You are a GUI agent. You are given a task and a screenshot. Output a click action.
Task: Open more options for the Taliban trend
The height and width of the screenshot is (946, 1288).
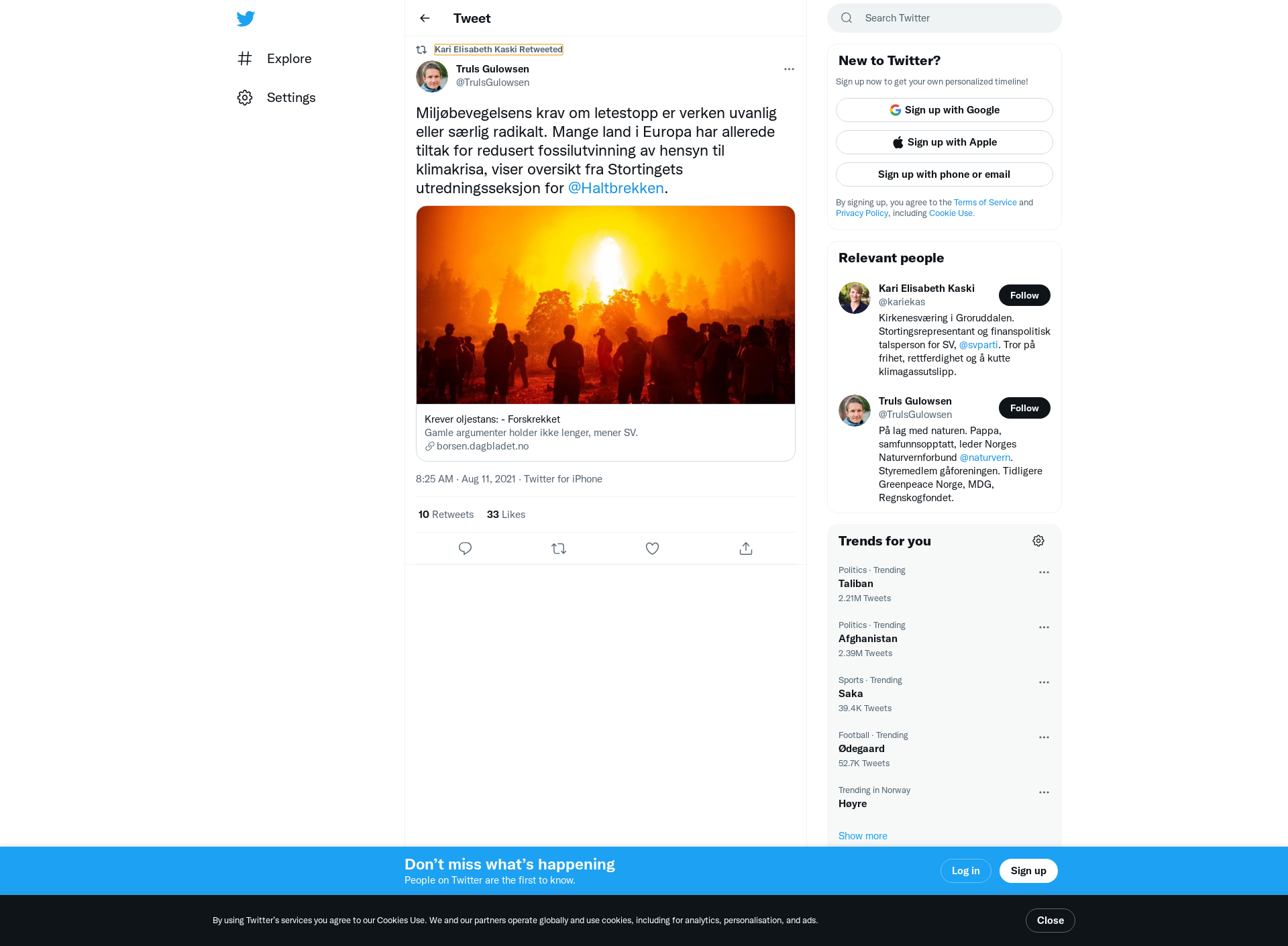[1044, 572]
